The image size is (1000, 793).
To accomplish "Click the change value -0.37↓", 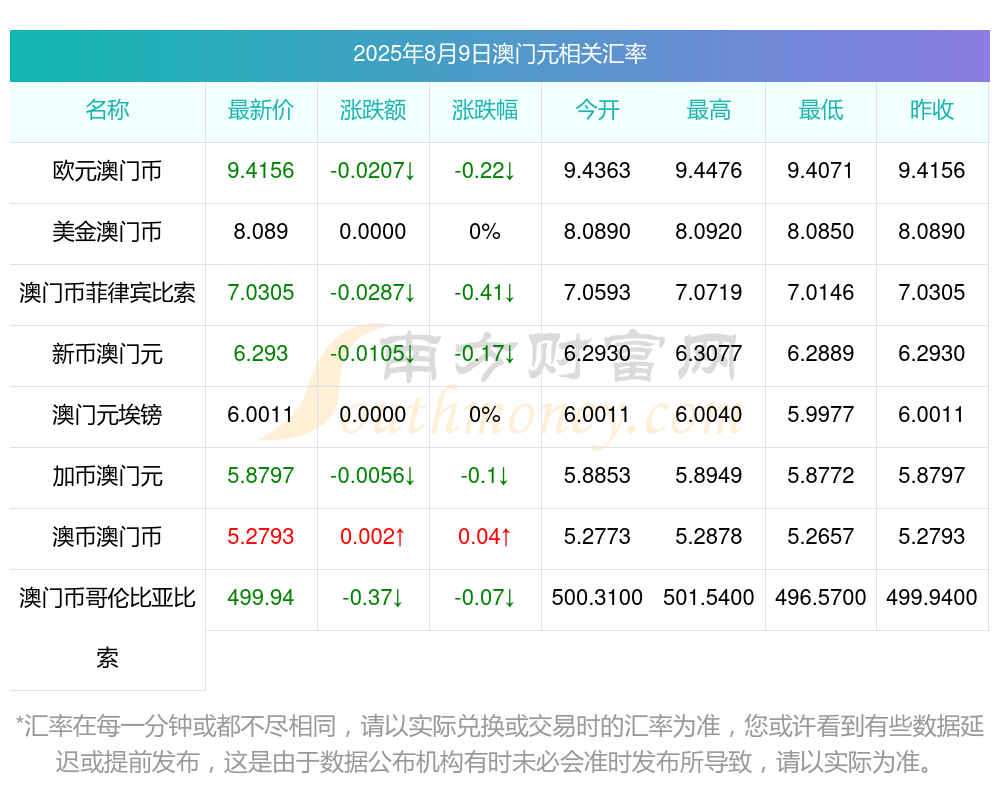I will point(373,597).
